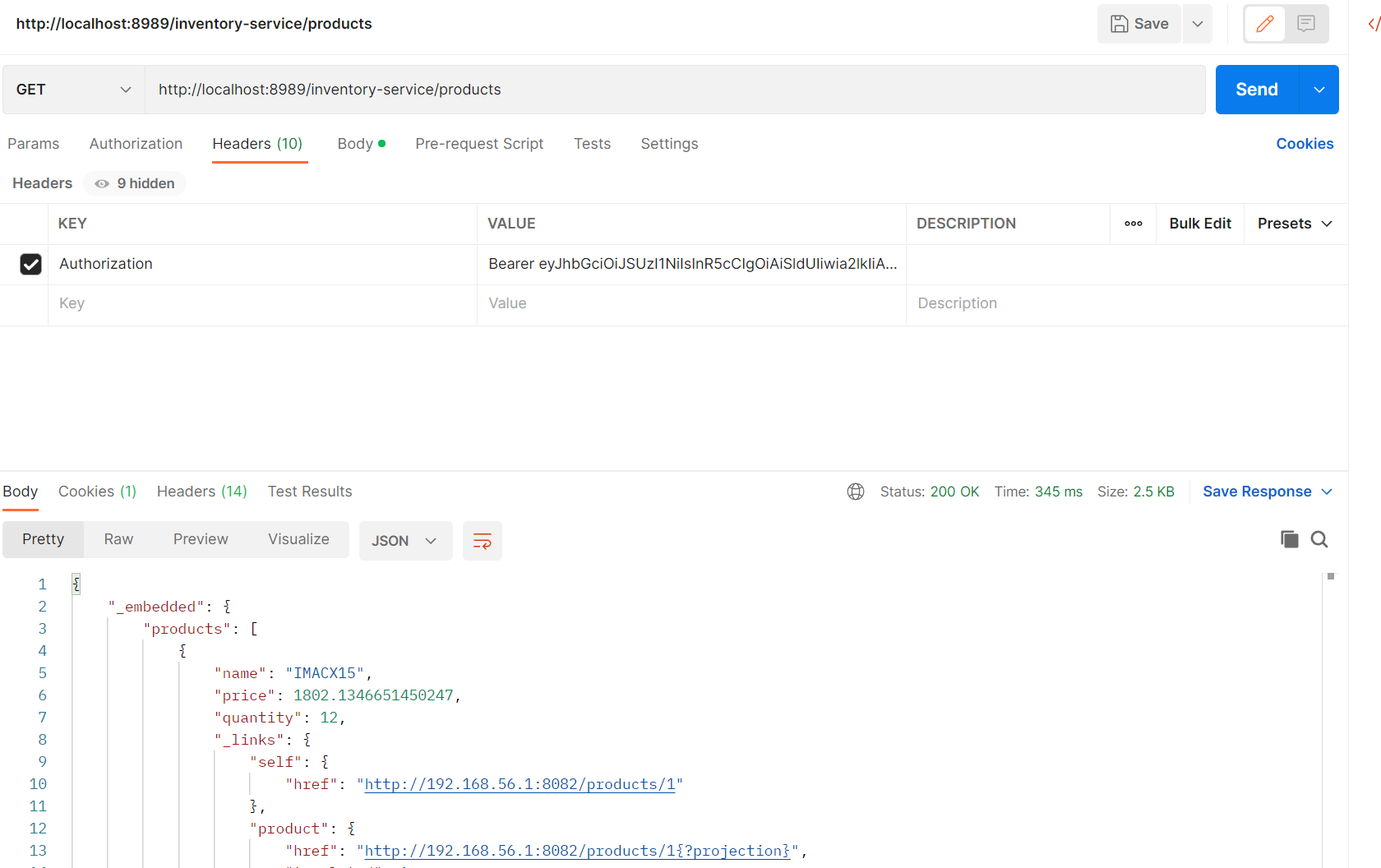Open the Settings tab
Viewport: 1381px width, 868px height.
pyautogui.click(x=669, y=144)
